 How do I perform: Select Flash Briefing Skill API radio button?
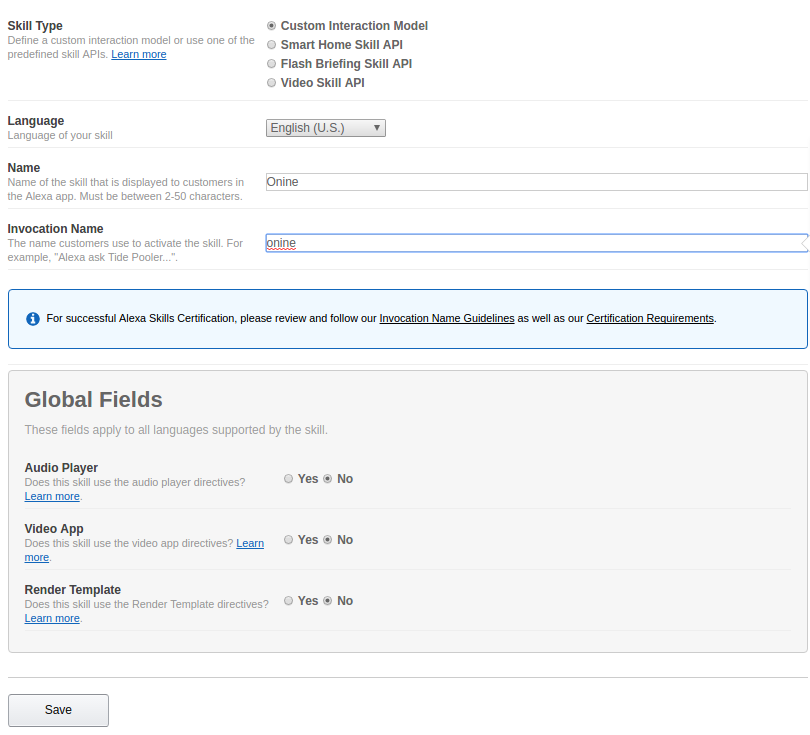272,64
